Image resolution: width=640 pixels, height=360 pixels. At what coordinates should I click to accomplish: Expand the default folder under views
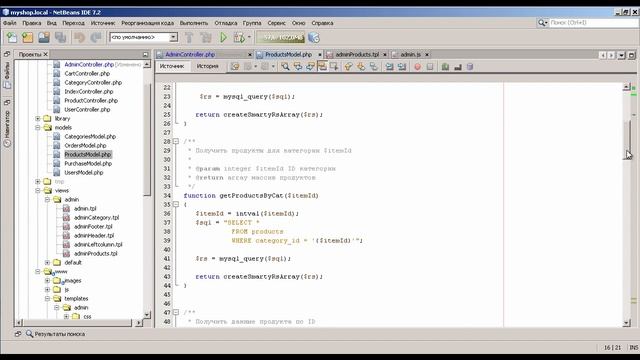[x=47, y=262]
